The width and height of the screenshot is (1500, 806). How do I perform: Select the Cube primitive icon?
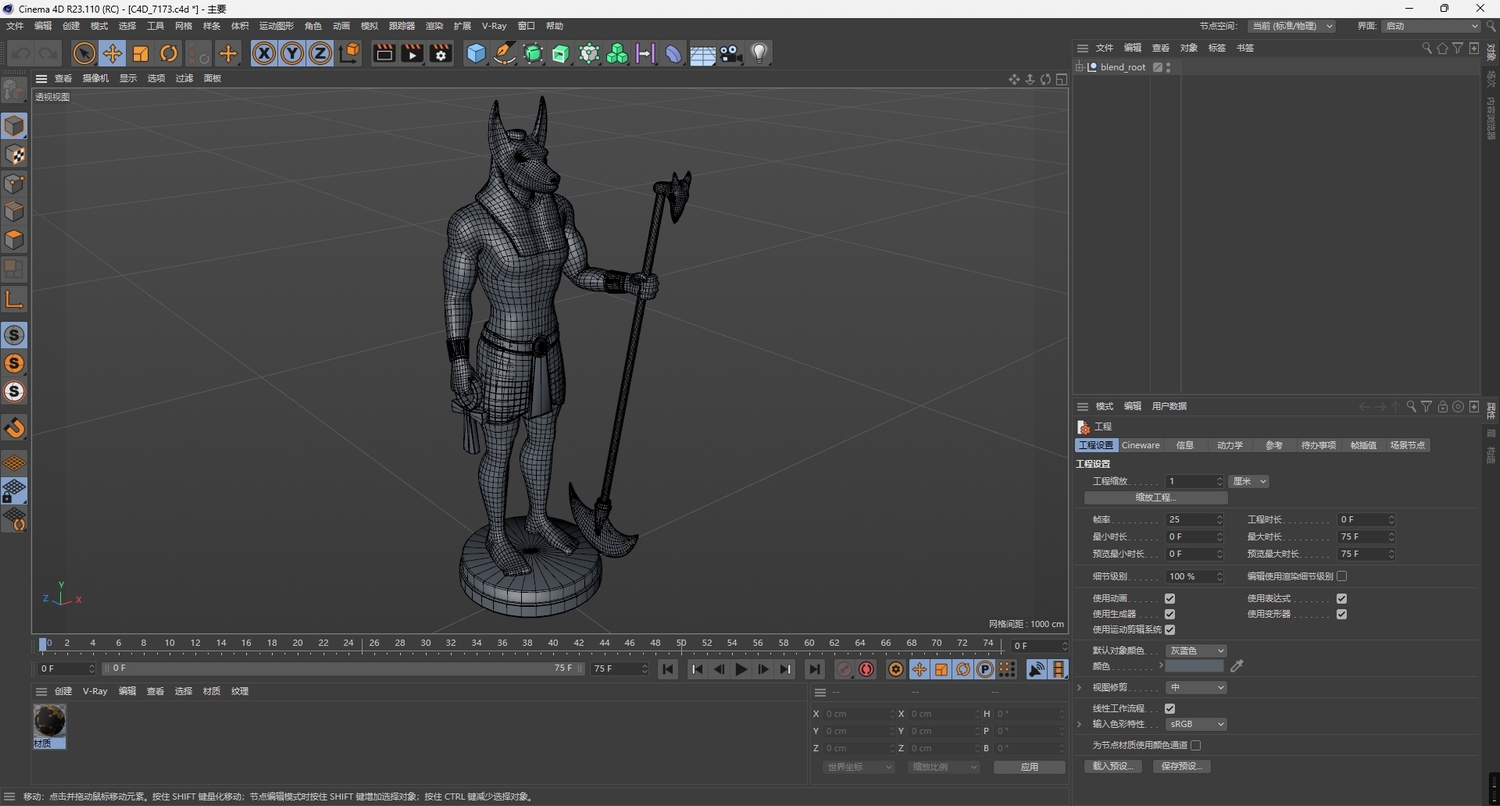476,53
